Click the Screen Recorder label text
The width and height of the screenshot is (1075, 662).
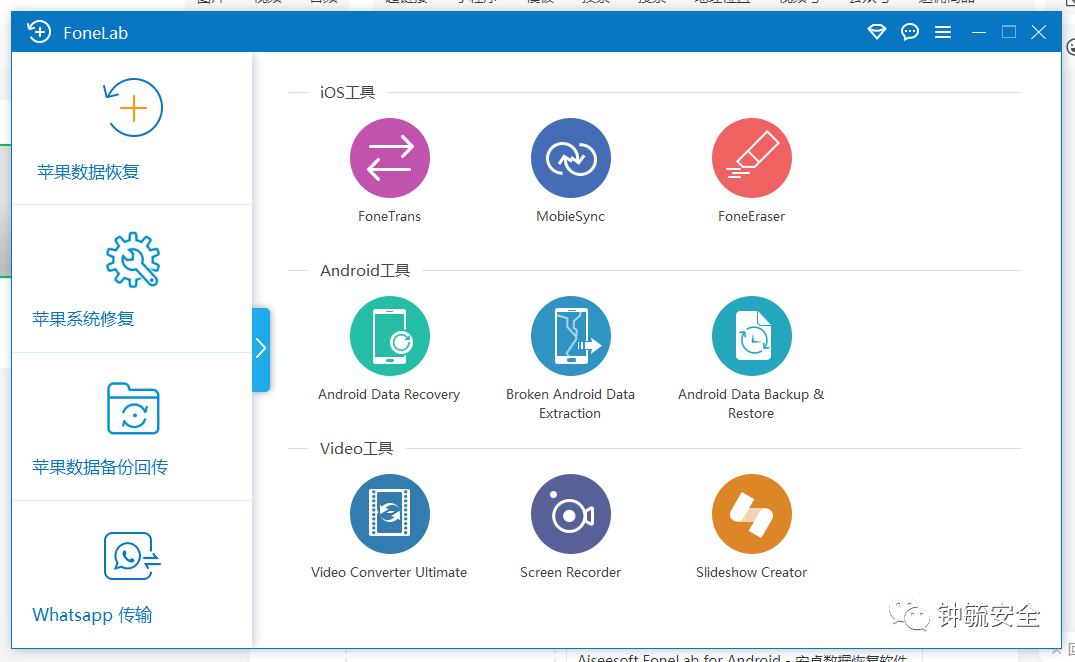570,572
